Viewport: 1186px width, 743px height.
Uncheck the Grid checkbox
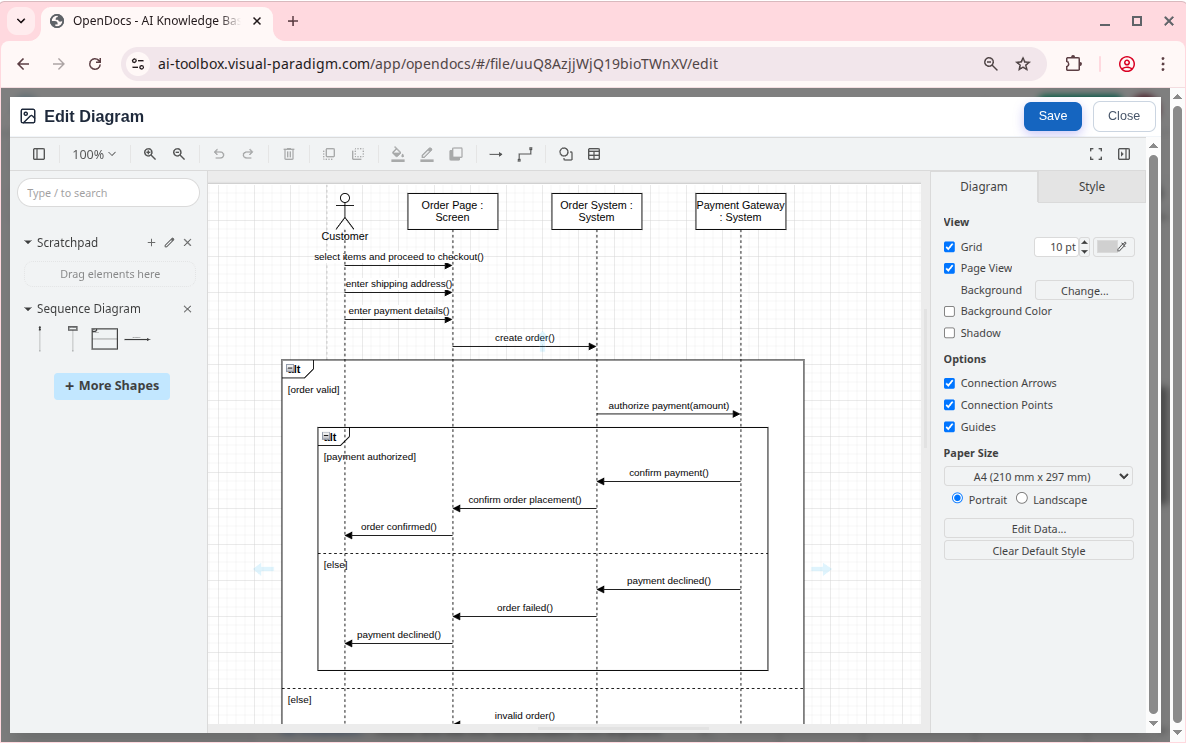pyautogui.click(x=950, y=247)
